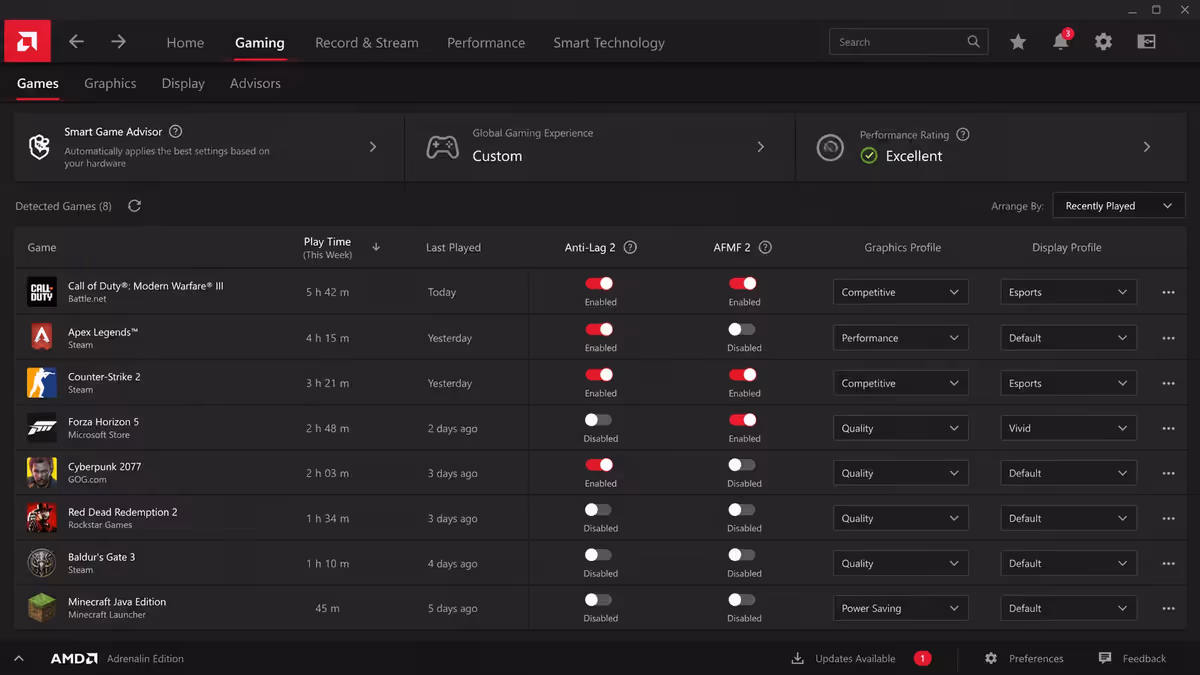Open more options for Forza Horizon 5
This screenshot has width=1200, height=675.
tap(1168, 428)
